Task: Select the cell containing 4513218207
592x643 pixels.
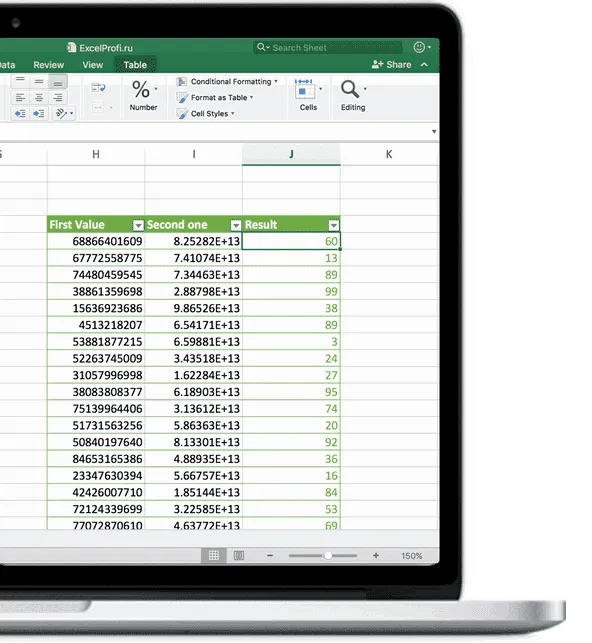Action: [96, 325]
